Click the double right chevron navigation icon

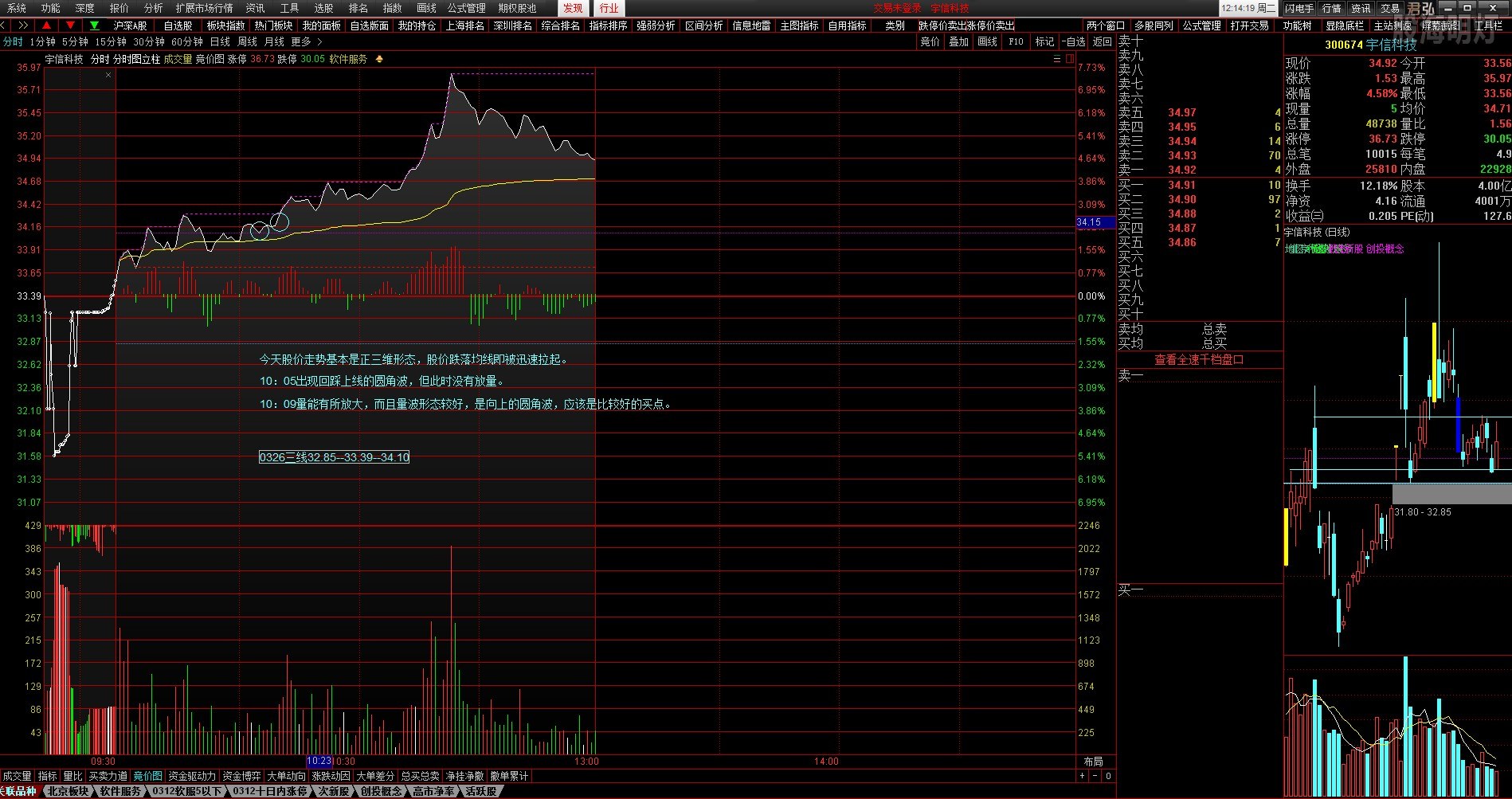pyautogui.click(x=24, y=25)
